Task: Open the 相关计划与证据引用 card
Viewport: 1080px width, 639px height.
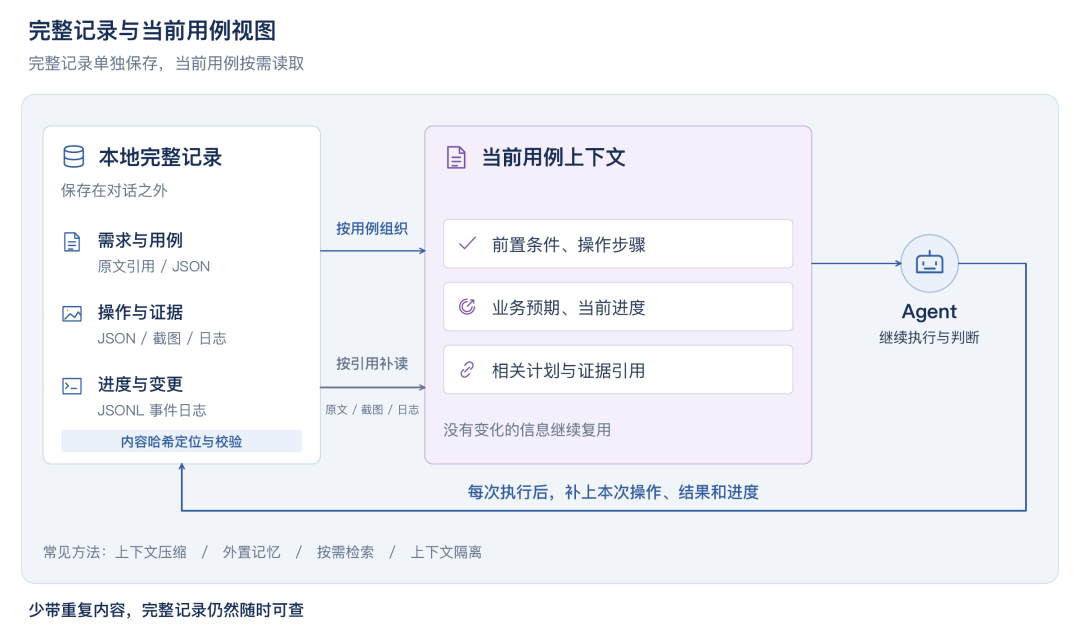Action: point(618,370)
